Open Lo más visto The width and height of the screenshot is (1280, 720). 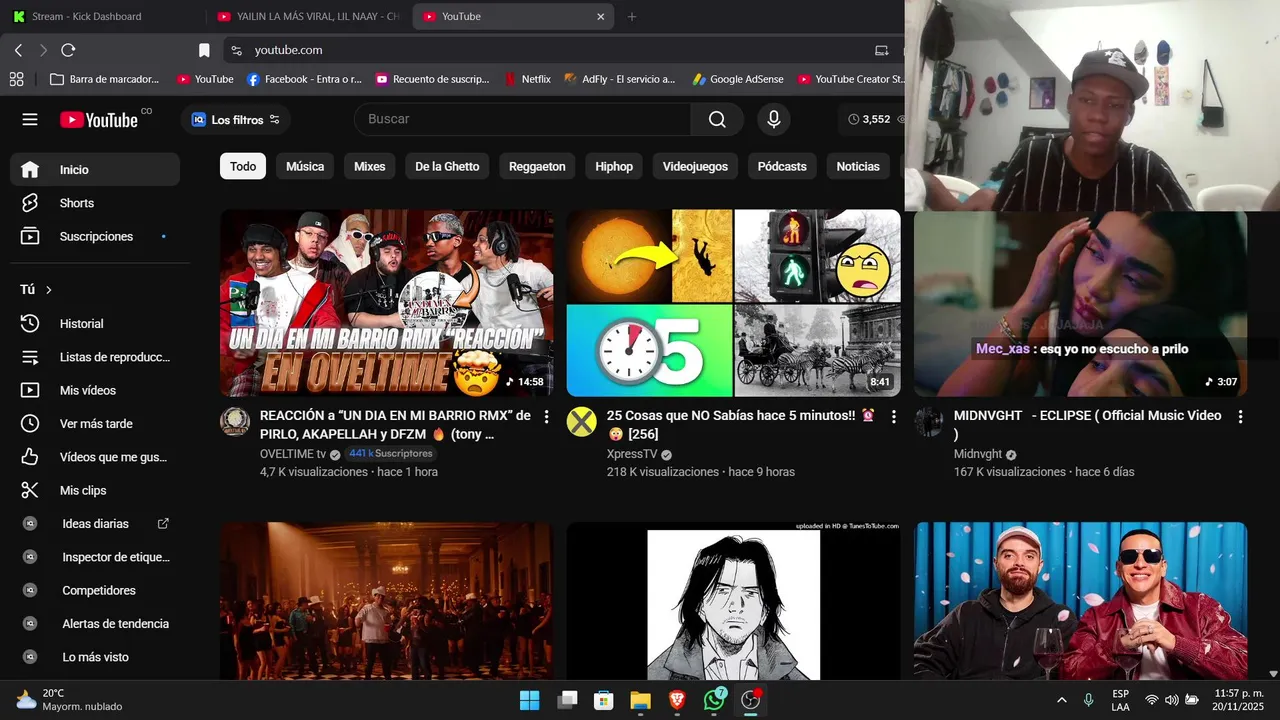[95, 657]
